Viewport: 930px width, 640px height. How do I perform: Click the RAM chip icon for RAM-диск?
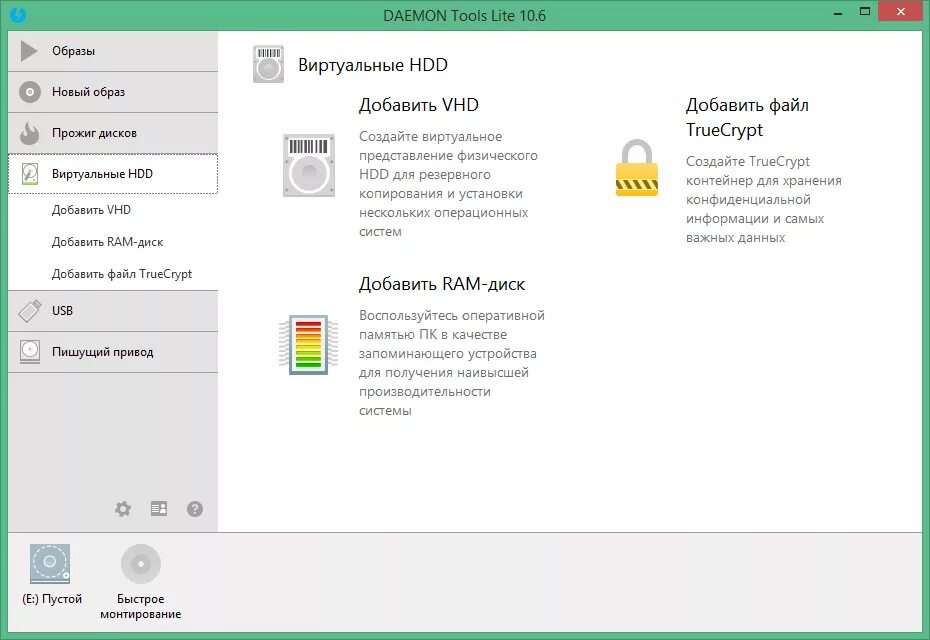point(308,345)
